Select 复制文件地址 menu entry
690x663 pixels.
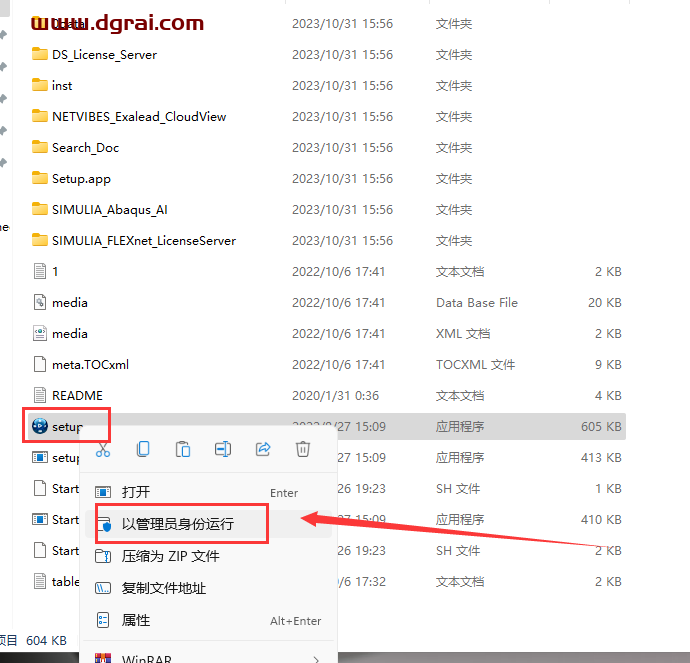click(x=163, y=588)
